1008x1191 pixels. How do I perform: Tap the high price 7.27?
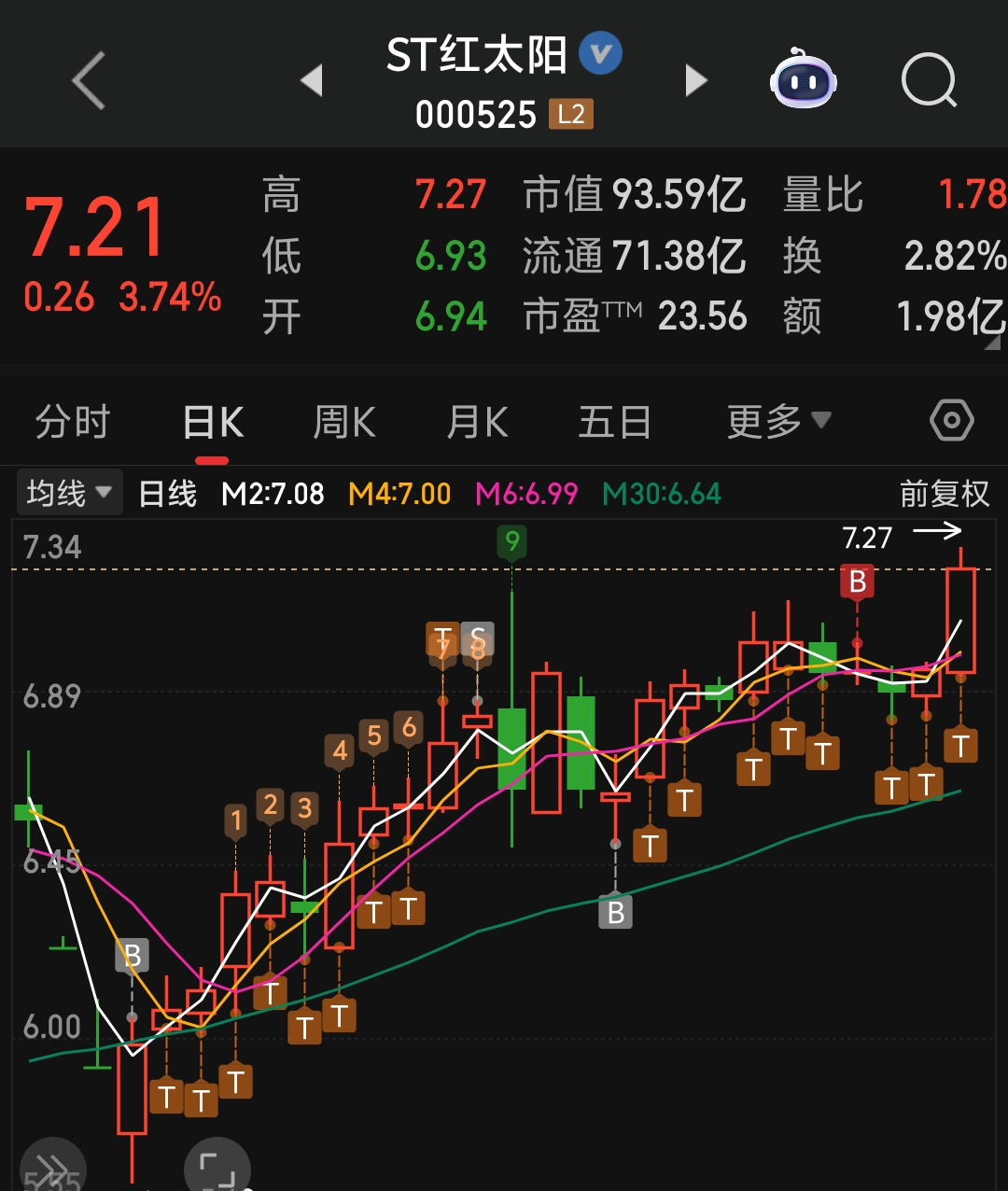tap(451, 195)
